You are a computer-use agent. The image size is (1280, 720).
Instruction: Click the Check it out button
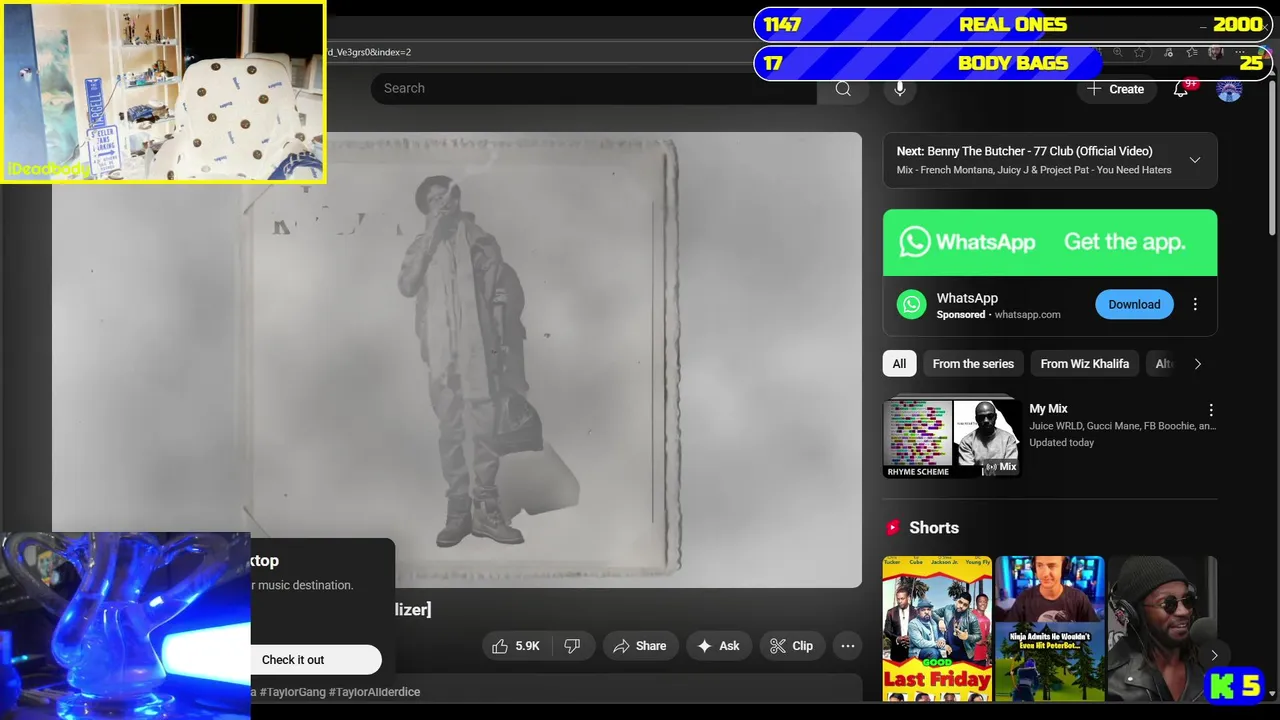point(315,660)
